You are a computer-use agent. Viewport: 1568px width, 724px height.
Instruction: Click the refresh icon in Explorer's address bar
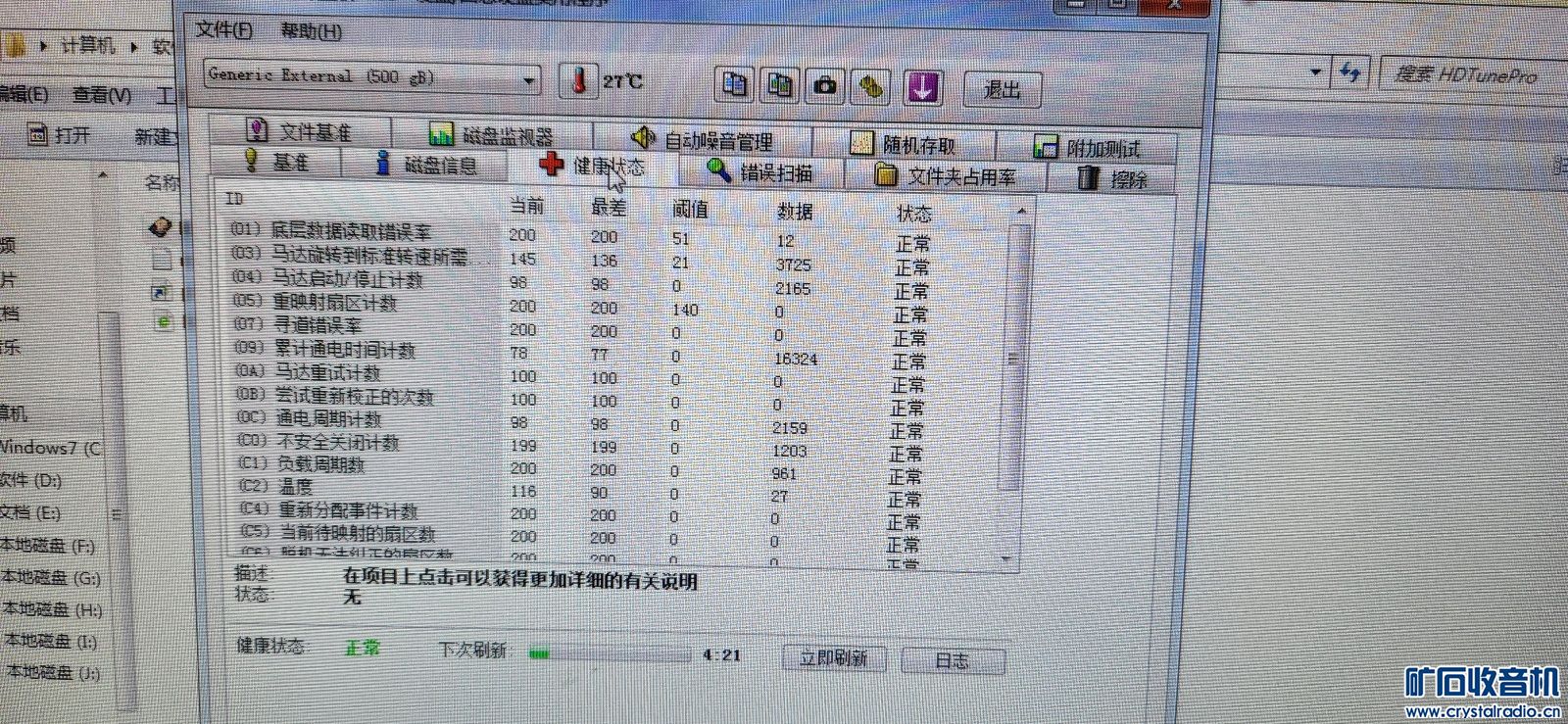[1350, 72]
